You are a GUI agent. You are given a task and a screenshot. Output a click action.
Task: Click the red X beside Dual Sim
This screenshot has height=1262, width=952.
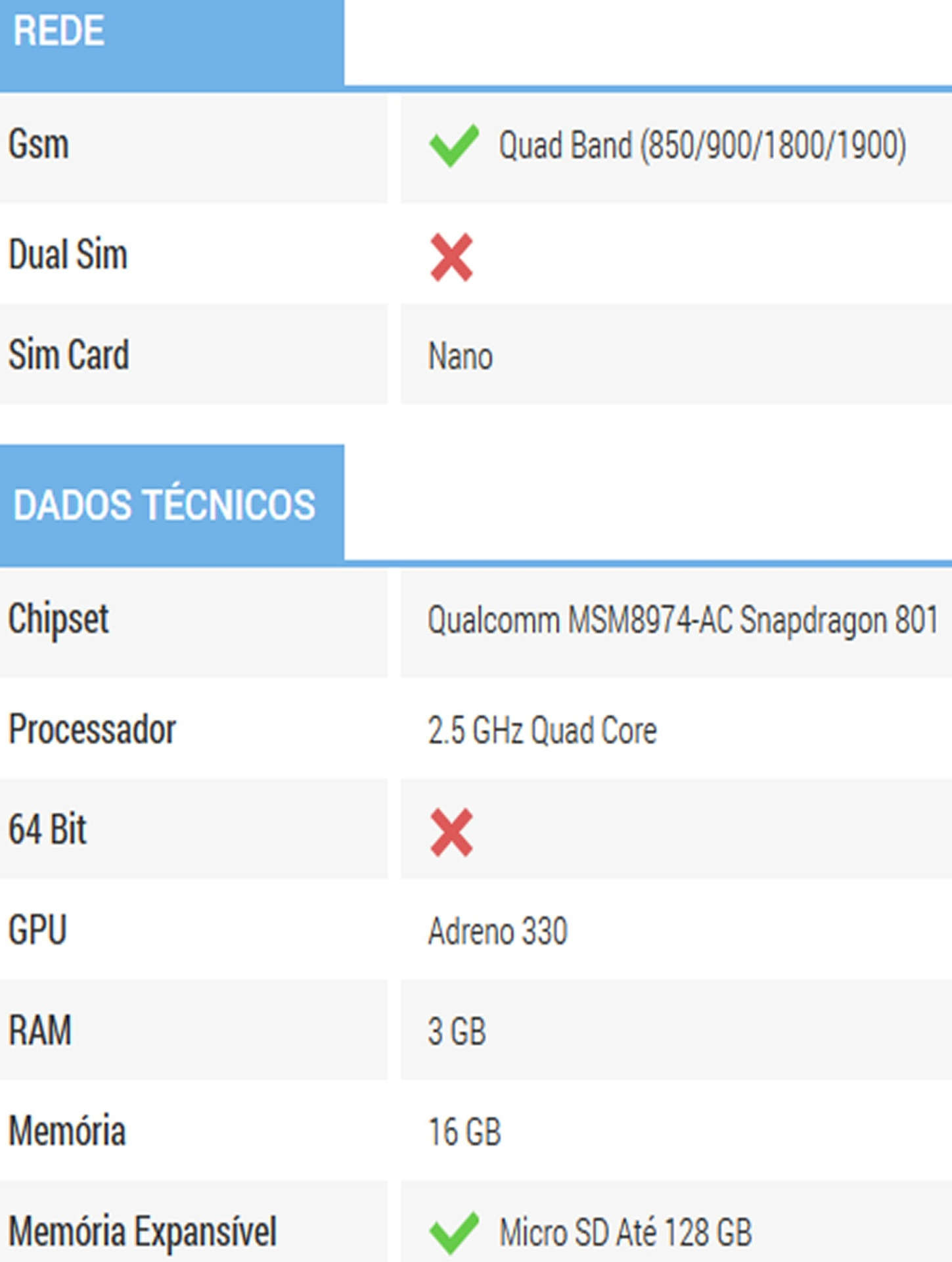tap(451, 257)
